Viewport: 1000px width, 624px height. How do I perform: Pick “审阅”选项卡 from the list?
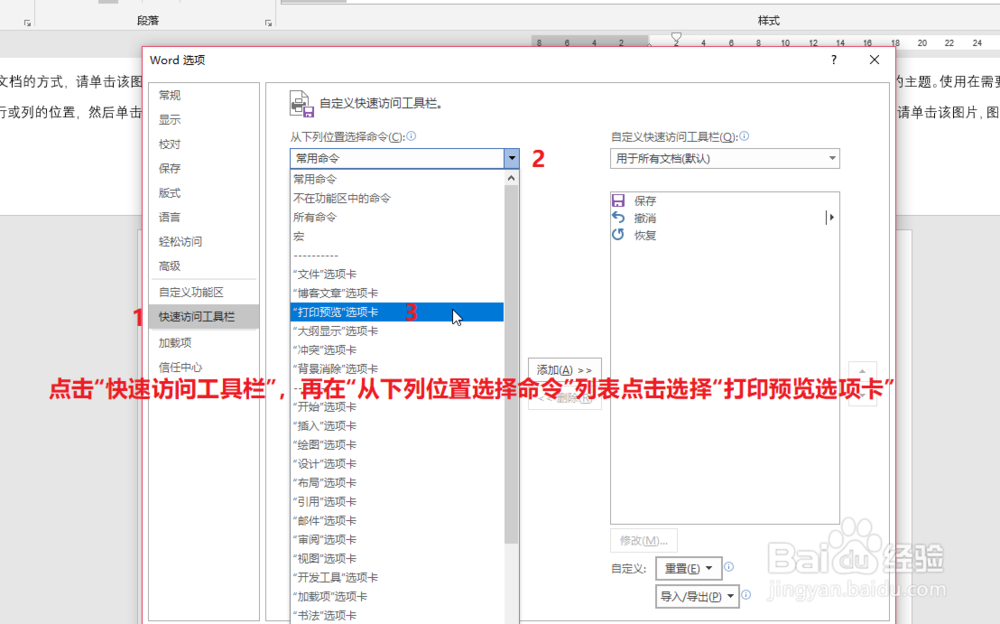pyautogui.click(x=397, y=540)
